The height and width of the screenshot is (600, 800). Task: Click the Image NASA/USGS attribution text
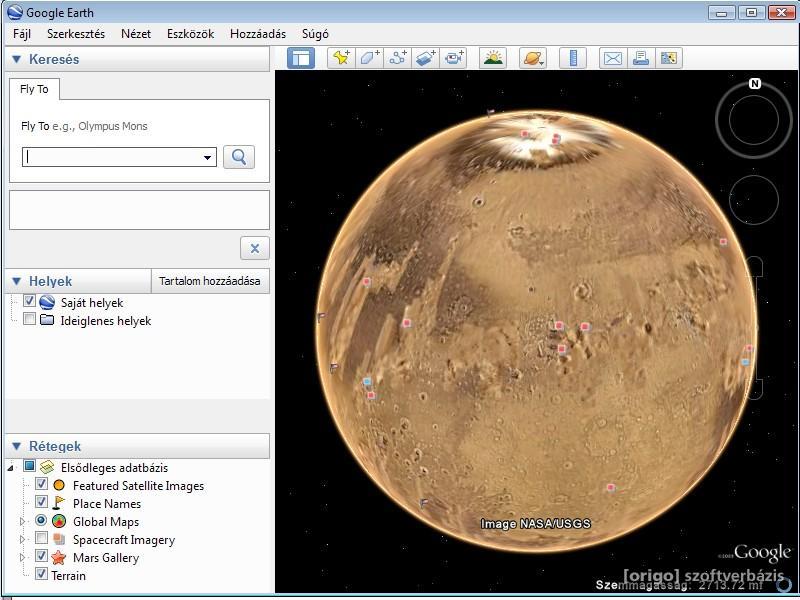click(x=535, y=523)
